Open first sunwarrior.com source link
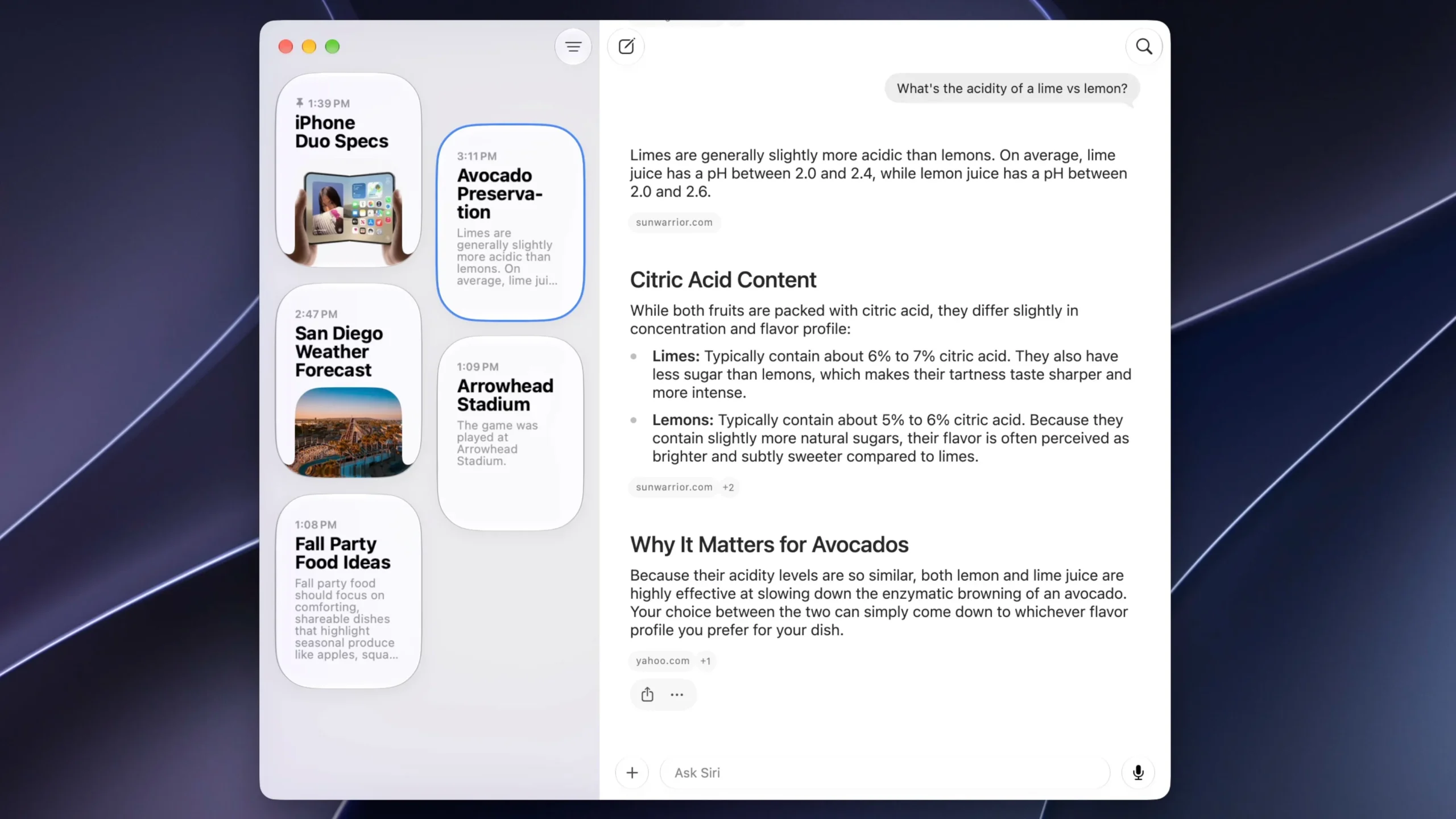This screenshot has height=819, width=1456. point(674,222)
